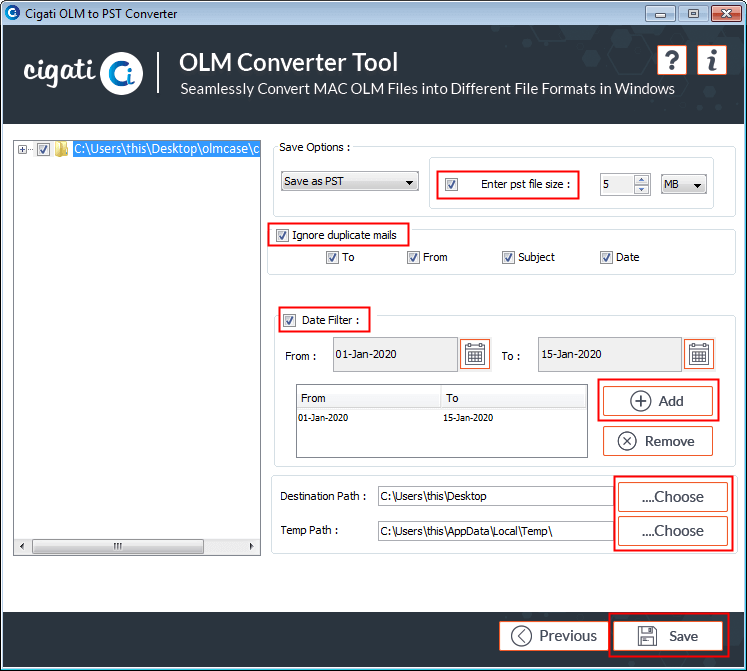
Task: Expand the olmcase folder tree node
Action: coord(22,149)
